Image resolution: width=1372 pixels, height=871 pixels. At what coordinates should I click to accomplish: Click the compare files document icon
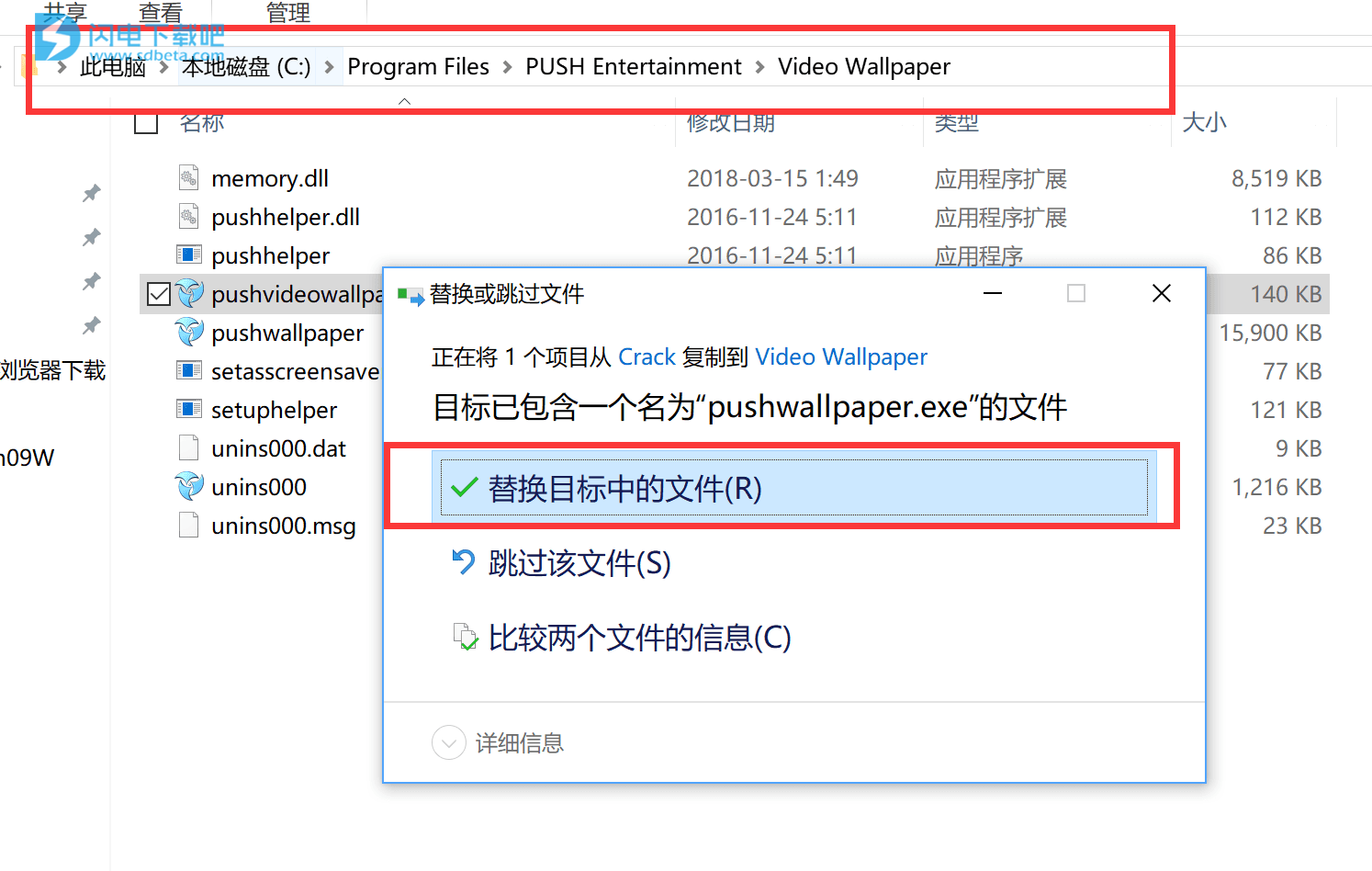466,637
